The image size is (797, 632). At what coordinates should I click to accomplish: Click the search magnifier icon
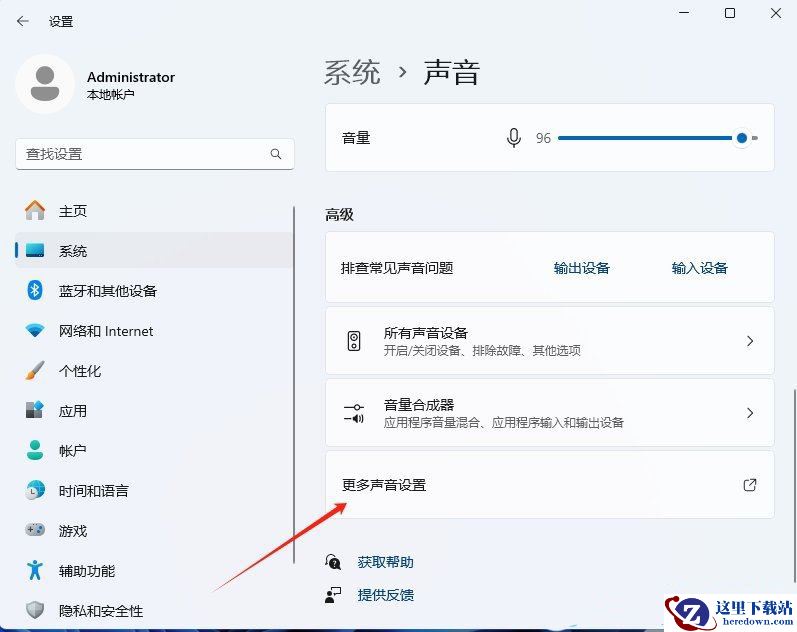pyautogui.click(x=275, y=154)
